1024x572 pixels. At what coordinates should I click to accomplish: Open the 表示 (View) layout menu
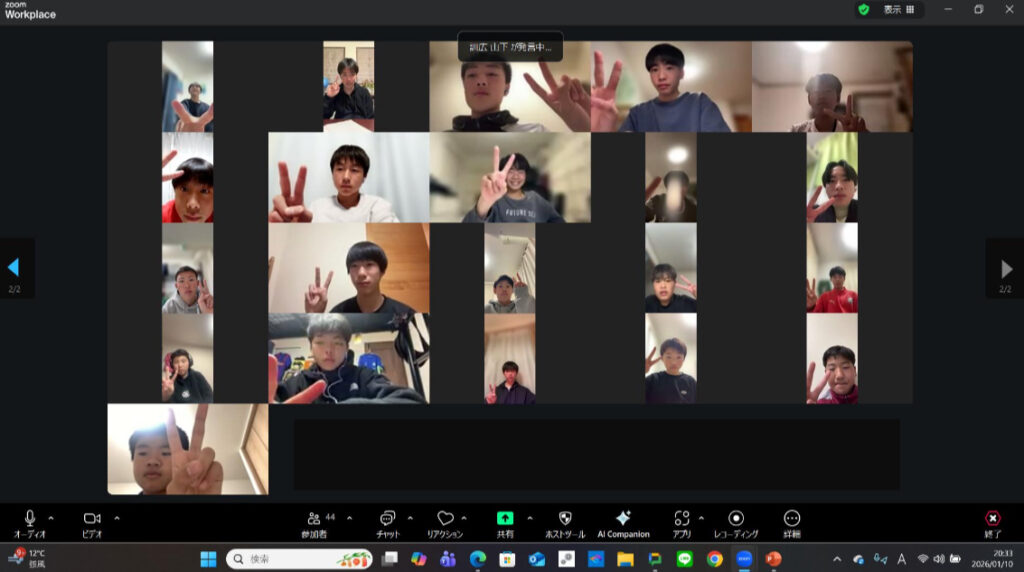[x=898, y=9]
